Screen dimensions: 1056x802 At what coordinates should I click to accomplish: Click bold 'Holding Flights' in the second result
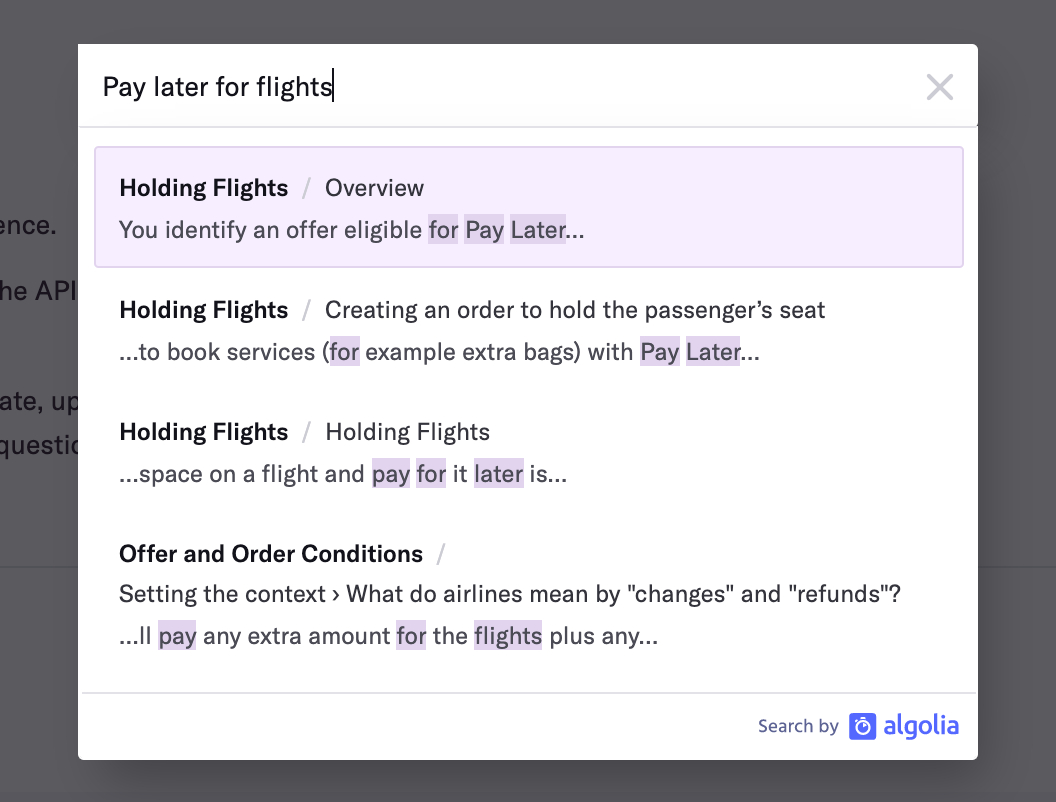coord(203,310)
